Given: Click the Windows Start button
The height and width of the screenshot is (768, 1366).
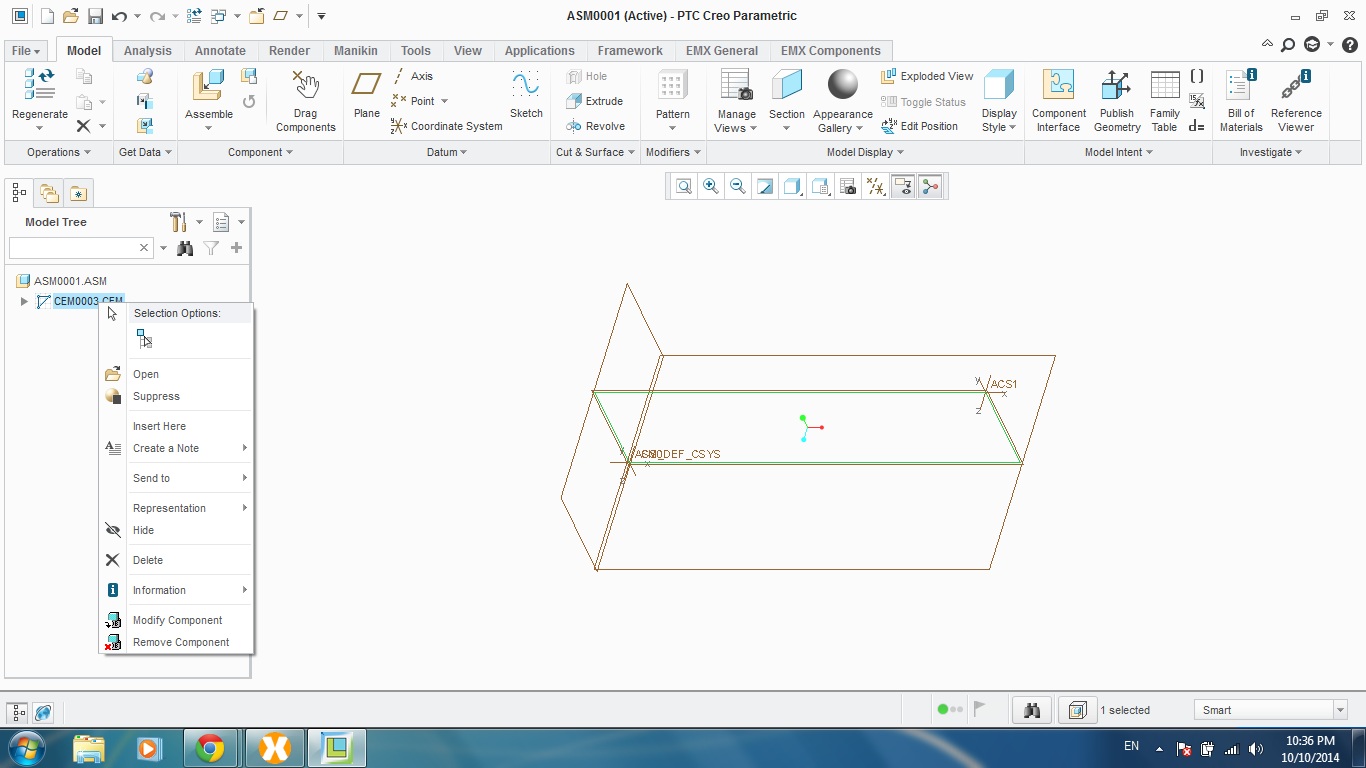Looking at the screenshot, I should [x=25, y=748].
